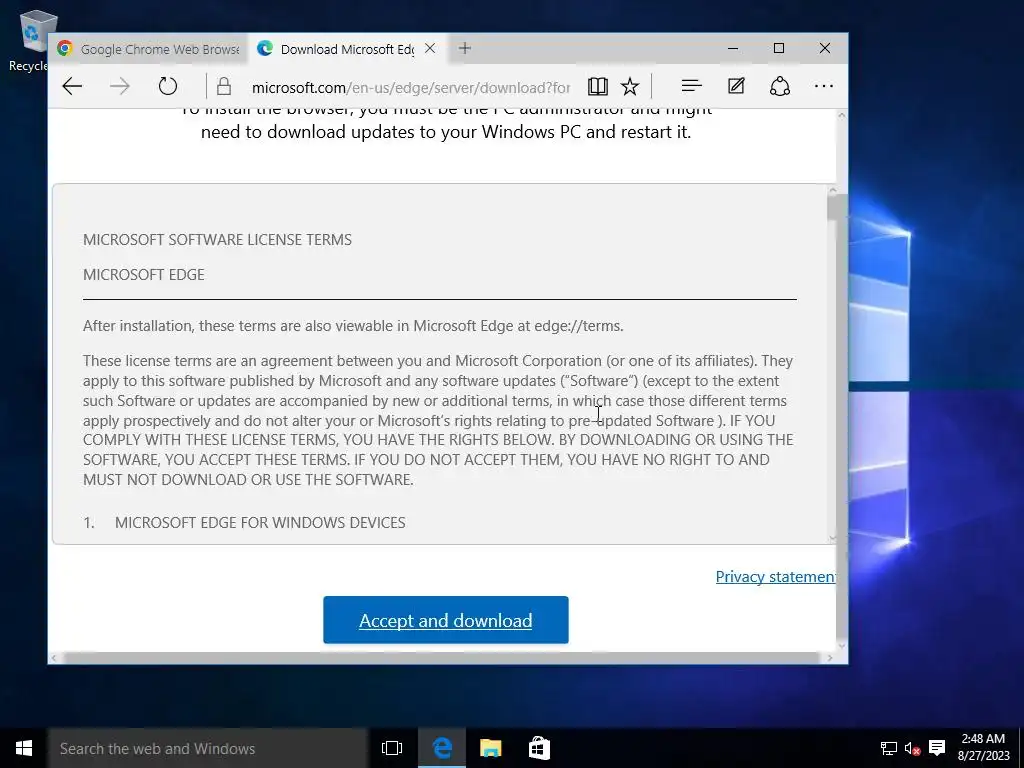Click the MICROSOFT EDGE heading text
The image size is (1024, 768).
pos(144,274)
